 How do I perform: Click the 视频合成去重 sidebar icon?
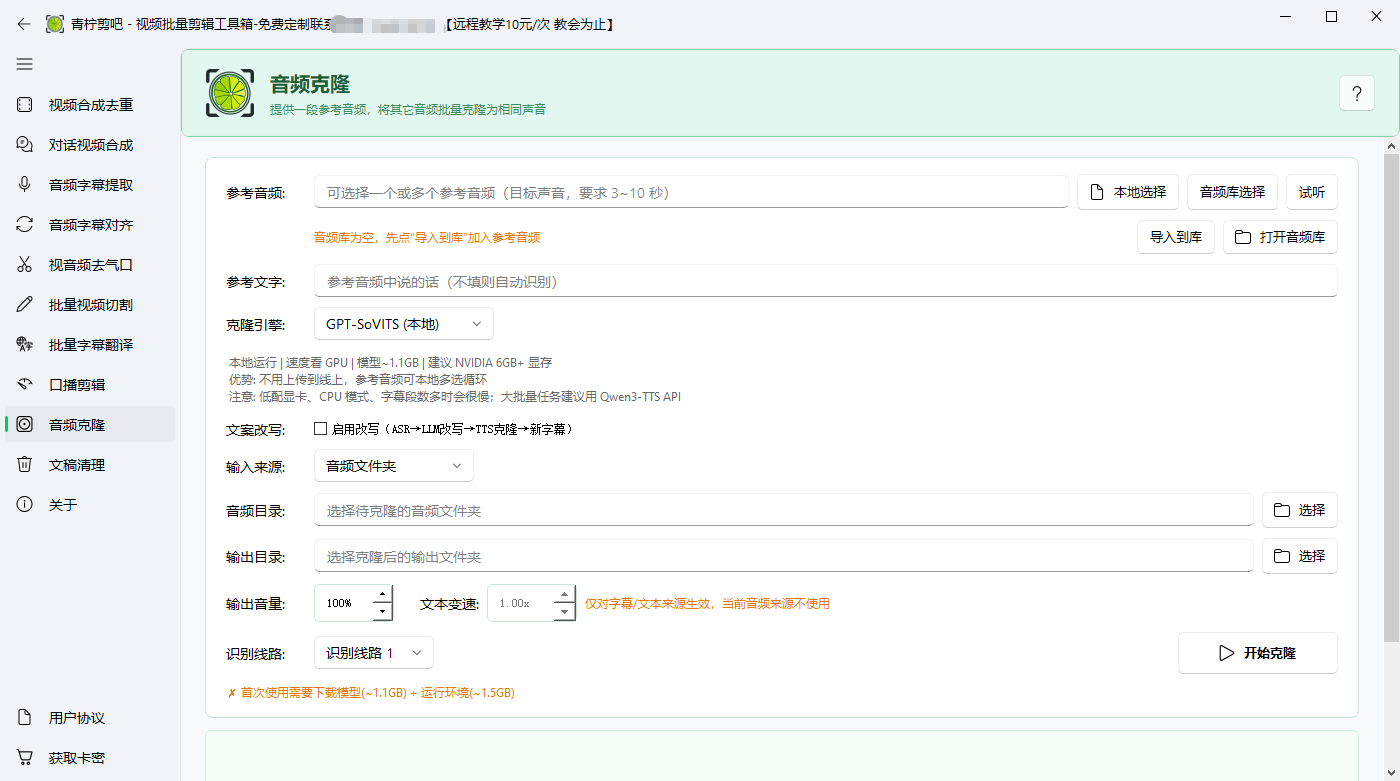coord(25,105)
